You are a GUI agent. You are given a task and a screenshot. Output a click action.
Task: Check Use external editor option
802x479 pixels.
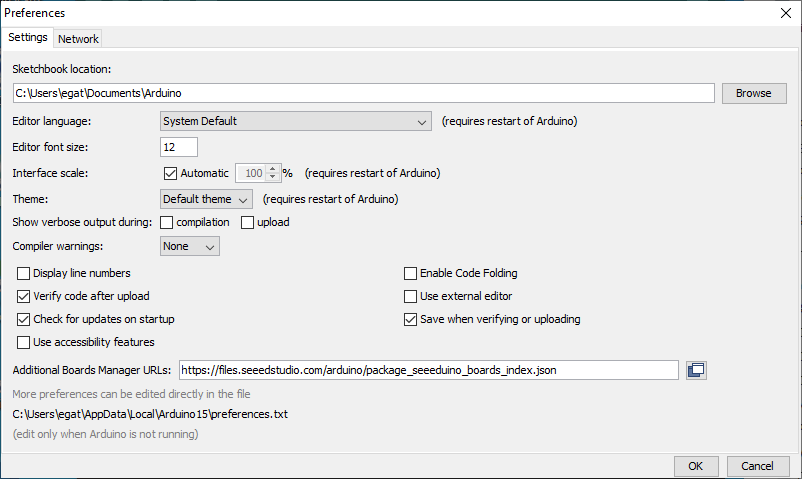(x=410, y=296)
